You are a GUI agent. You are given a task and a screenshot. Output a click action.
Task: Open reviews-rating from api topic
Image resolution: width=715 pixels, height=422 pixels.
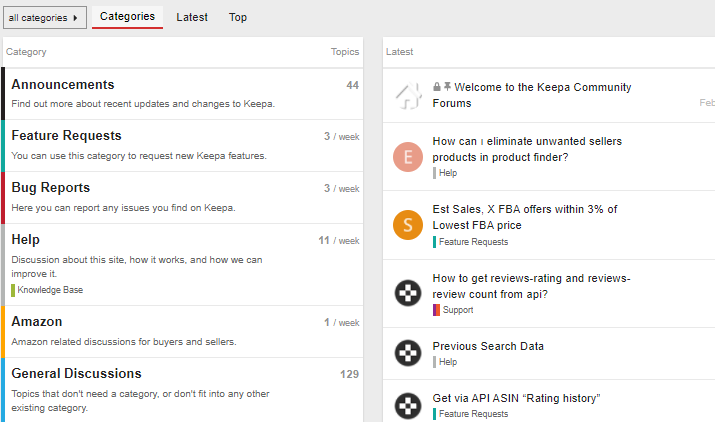point(532,286)
